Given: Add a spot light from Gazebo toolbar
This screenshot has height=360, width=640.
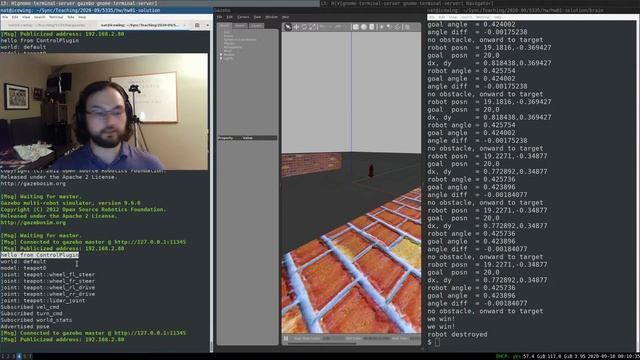Looking at the screenshot, I should pyautogui.click(x=389, y=27).
